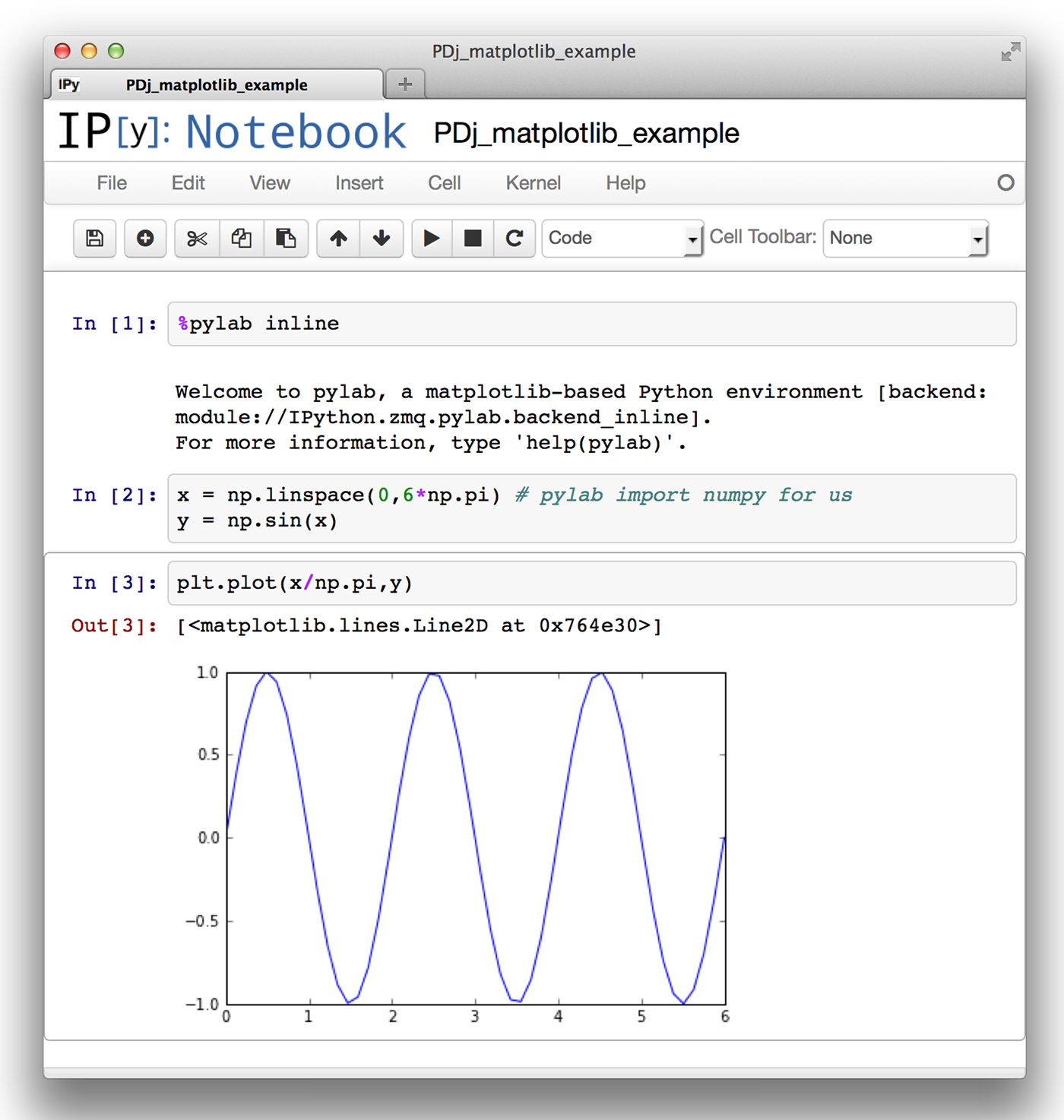Screen dimensions: 1064x1120
Task: Move the selected cell down
Action: click(382, 239)
